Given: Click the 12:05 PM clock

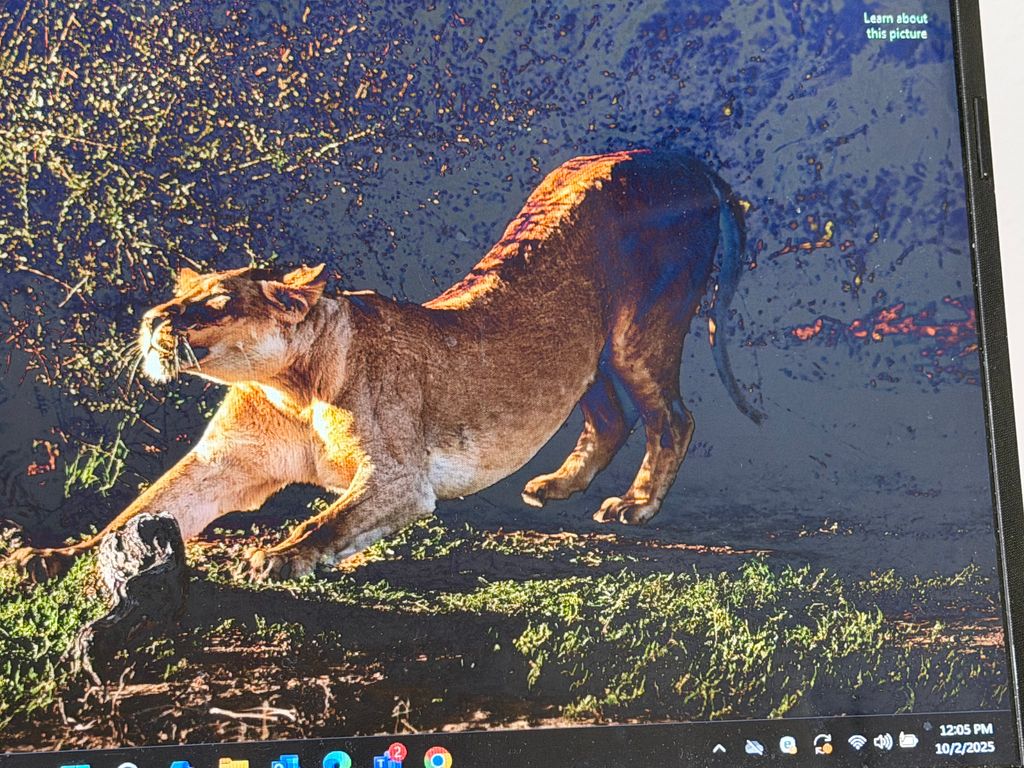Looking at the screenshot, I should coord(964,730).
